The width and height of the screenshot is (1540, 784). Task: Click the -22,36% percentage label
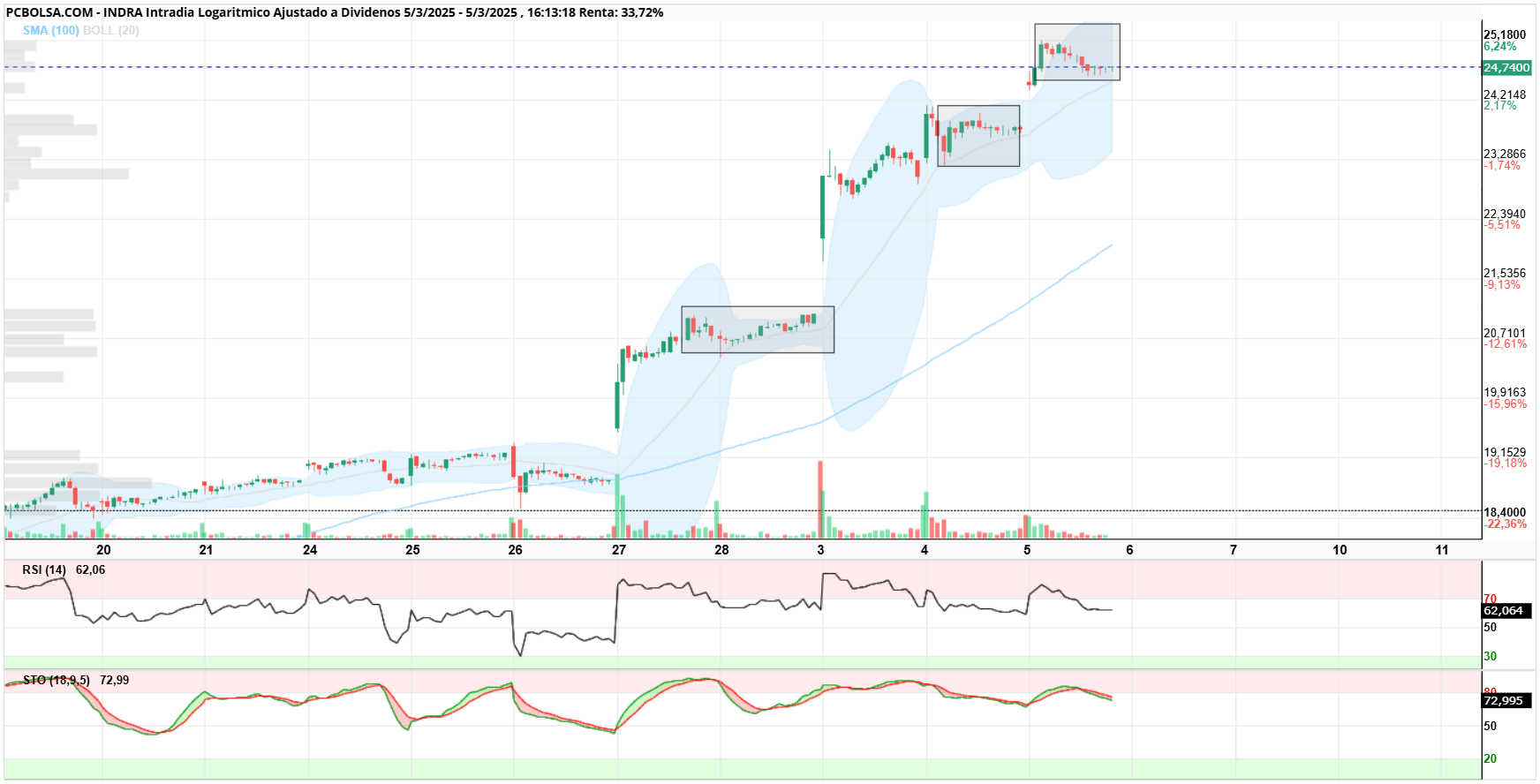click(1505, 524)
